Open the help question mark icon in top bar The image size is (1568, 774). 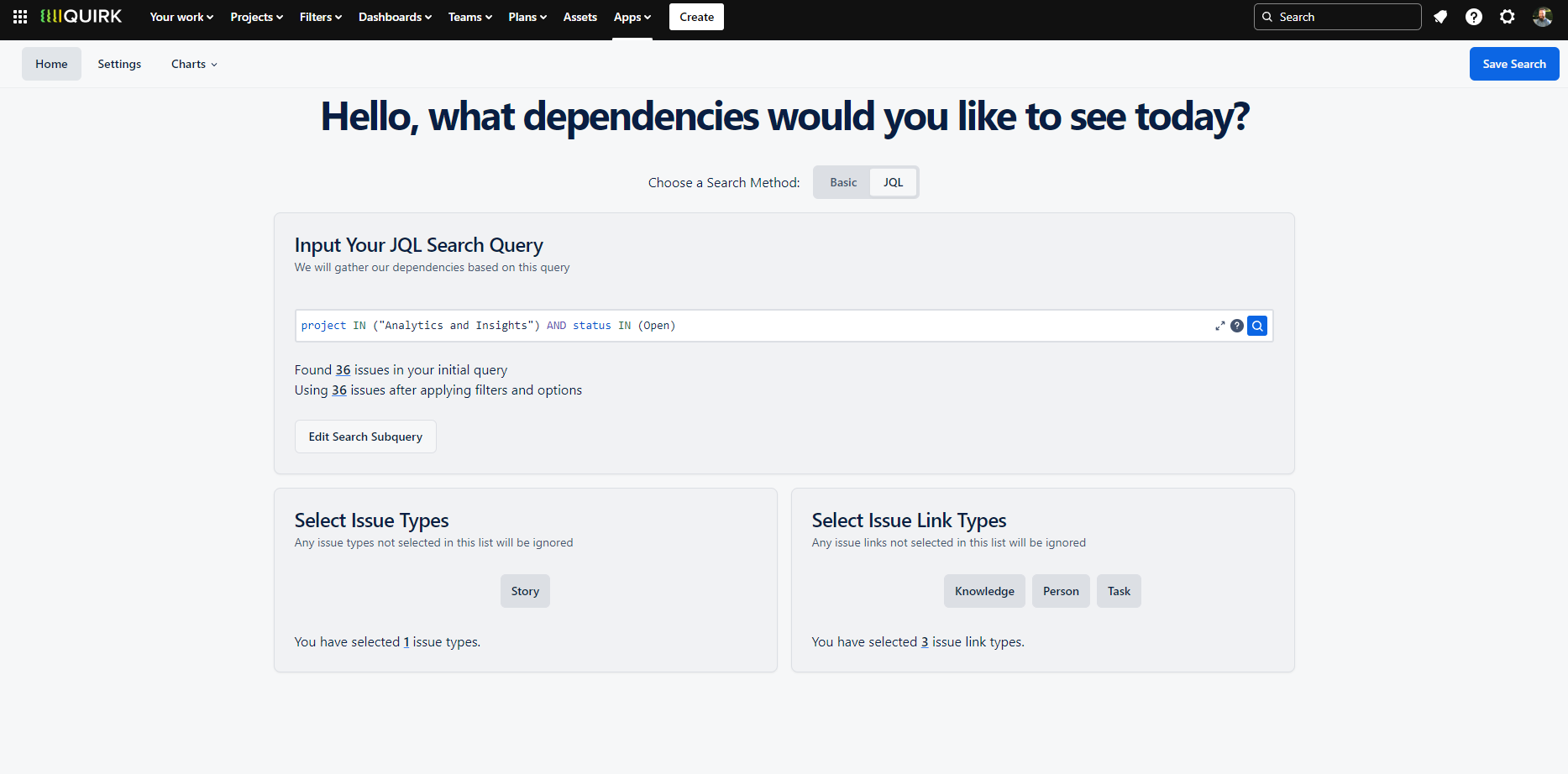point(1474,17)
